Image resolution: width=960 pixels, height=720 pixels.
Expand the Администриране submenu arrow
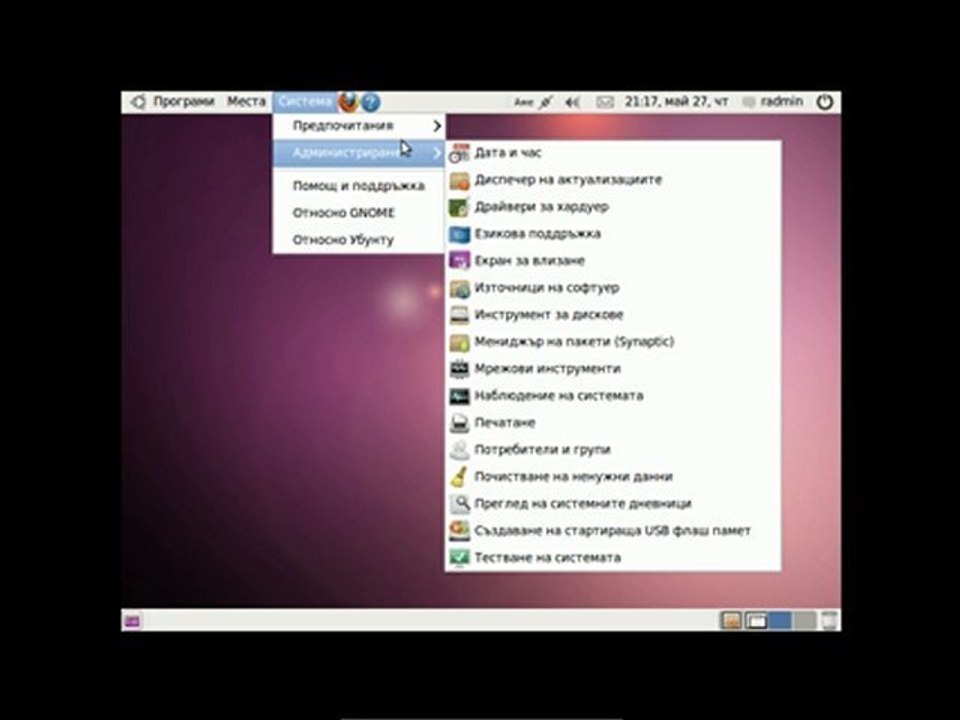click(x=437, y=152)
